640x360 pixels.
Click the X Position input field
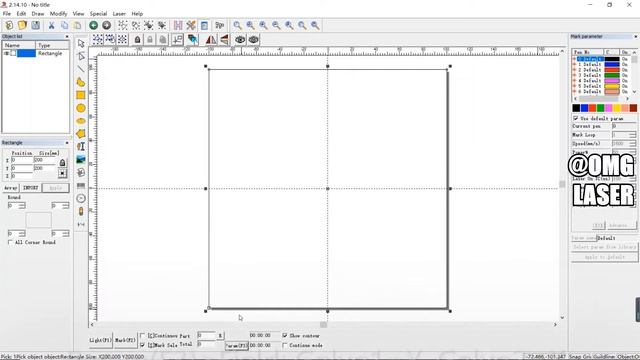pyautogui.click(x=22, y=160)
